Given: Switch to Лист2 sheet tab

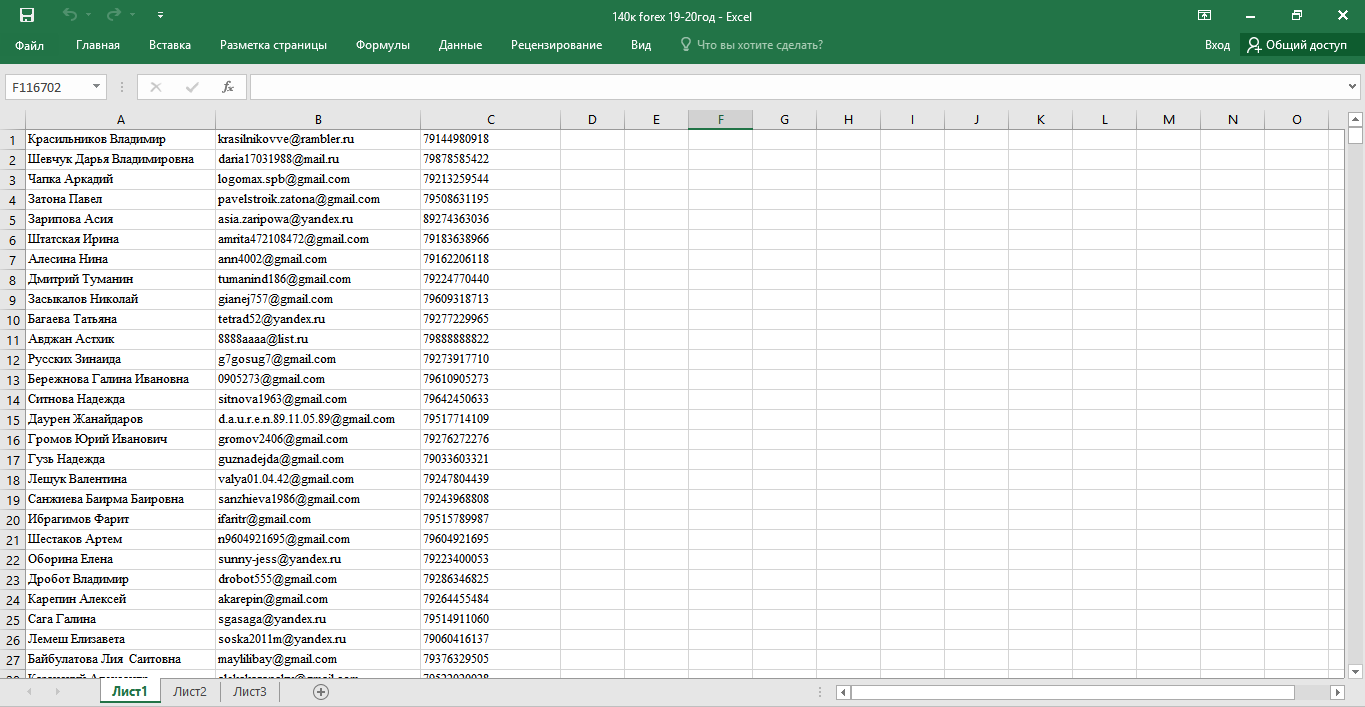Looking at the screenshot, I should tap(190, 691).
